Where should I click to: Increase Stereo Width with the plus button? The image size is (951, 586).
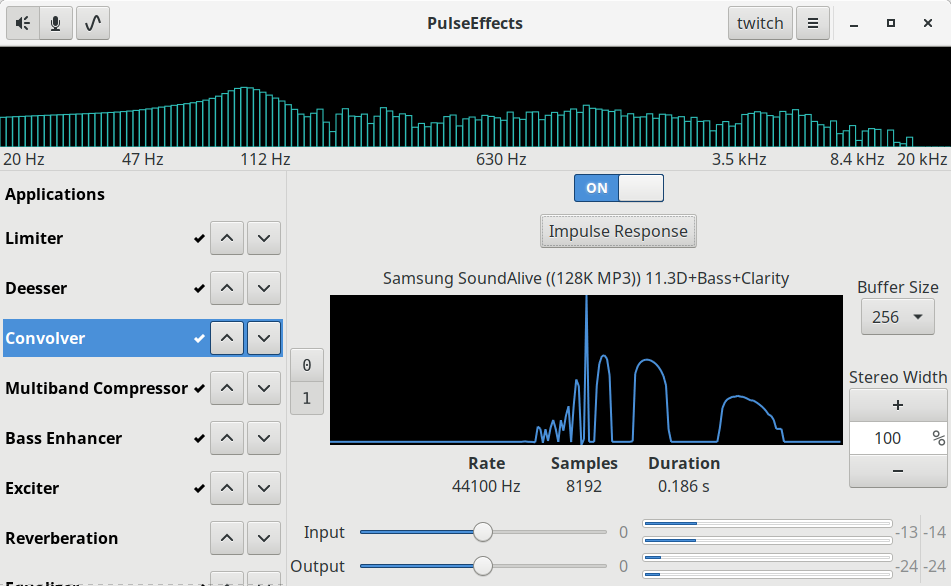(x=897, y=405)
